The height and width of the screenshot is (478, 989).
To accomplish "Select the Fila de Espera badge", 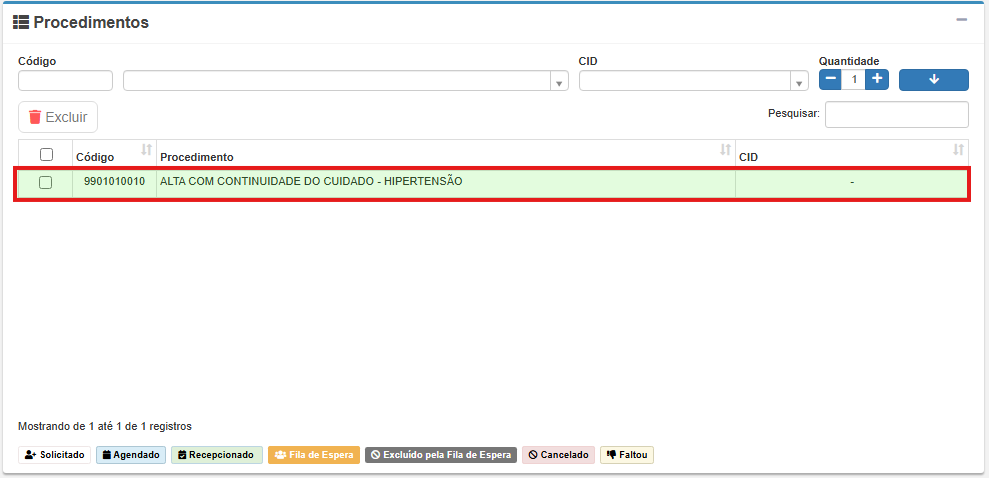I will click(313, 455).
